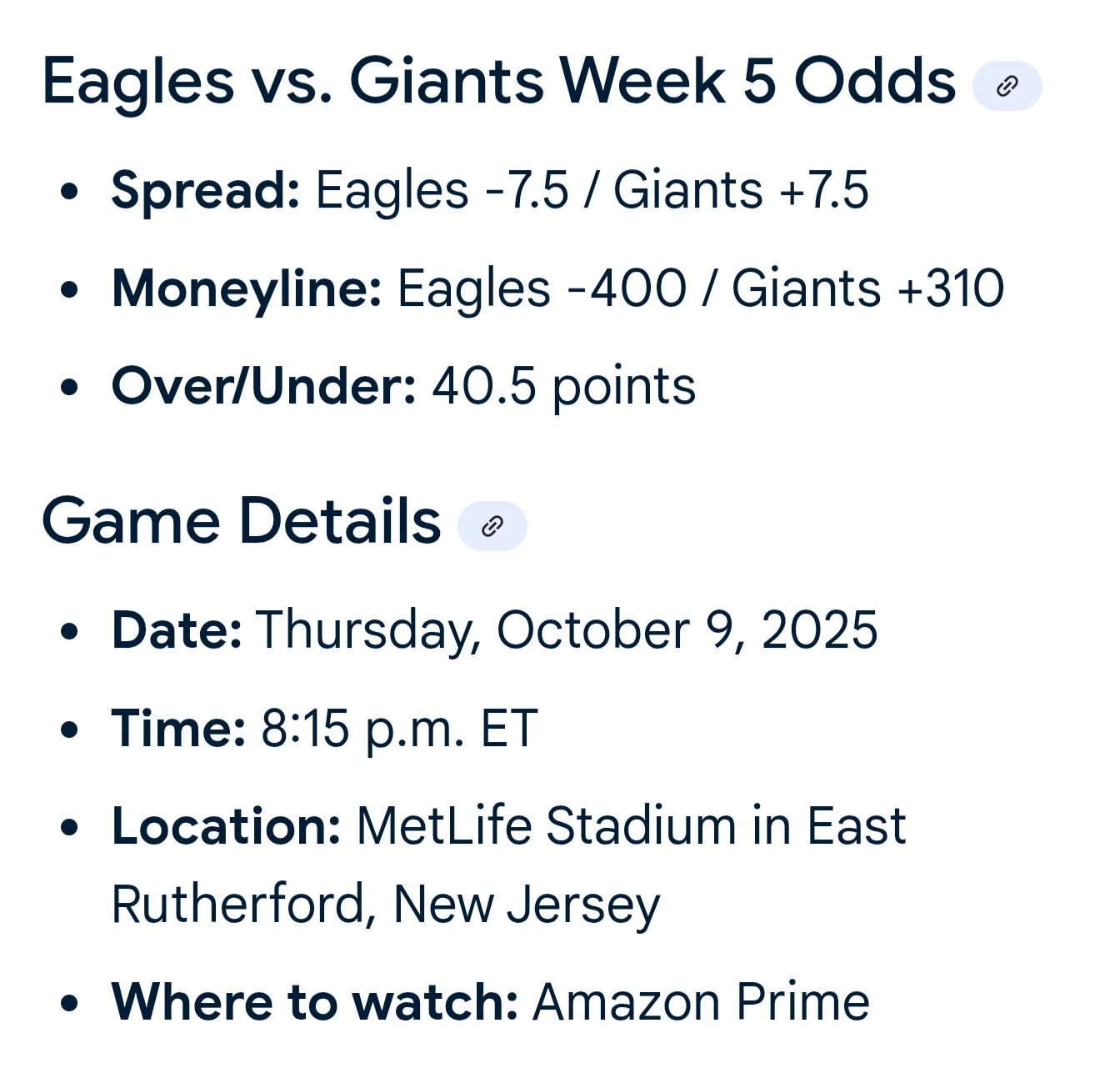1120x1088 pixels.
Task: Click the bold Time label
Action: [x=178, y=729]
